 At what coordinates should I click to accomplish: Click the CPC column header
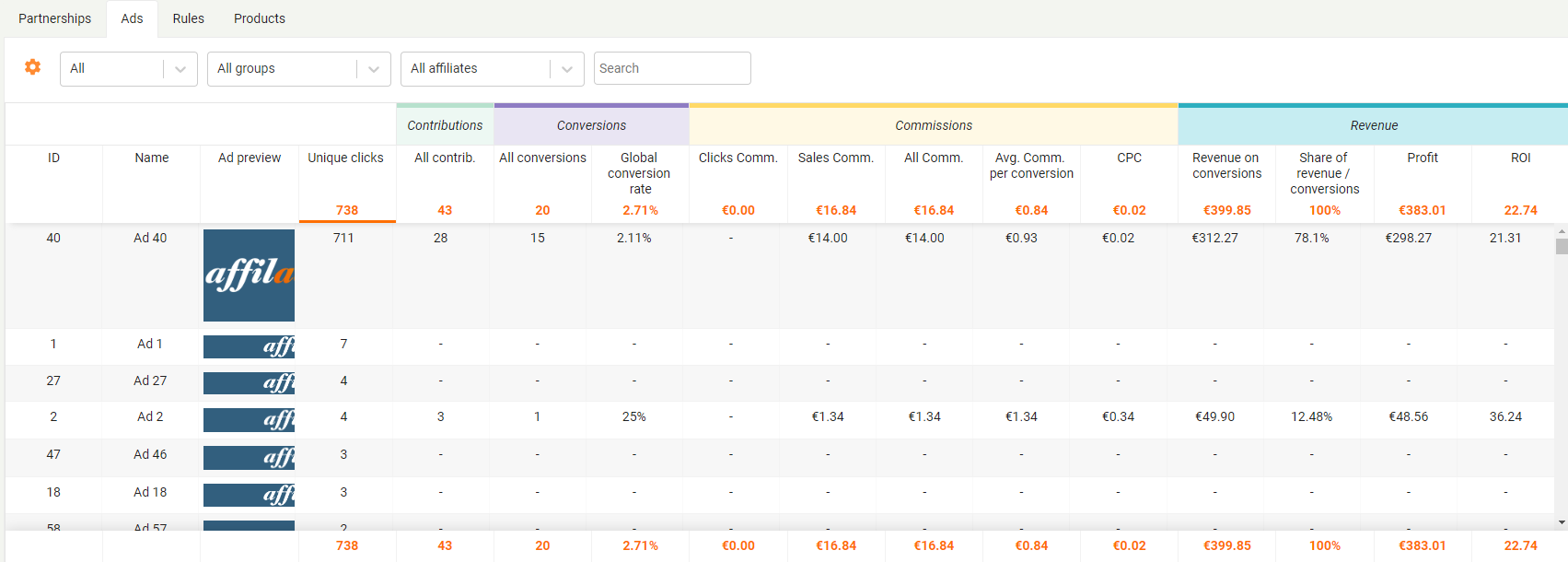(x=1129, y=158)
